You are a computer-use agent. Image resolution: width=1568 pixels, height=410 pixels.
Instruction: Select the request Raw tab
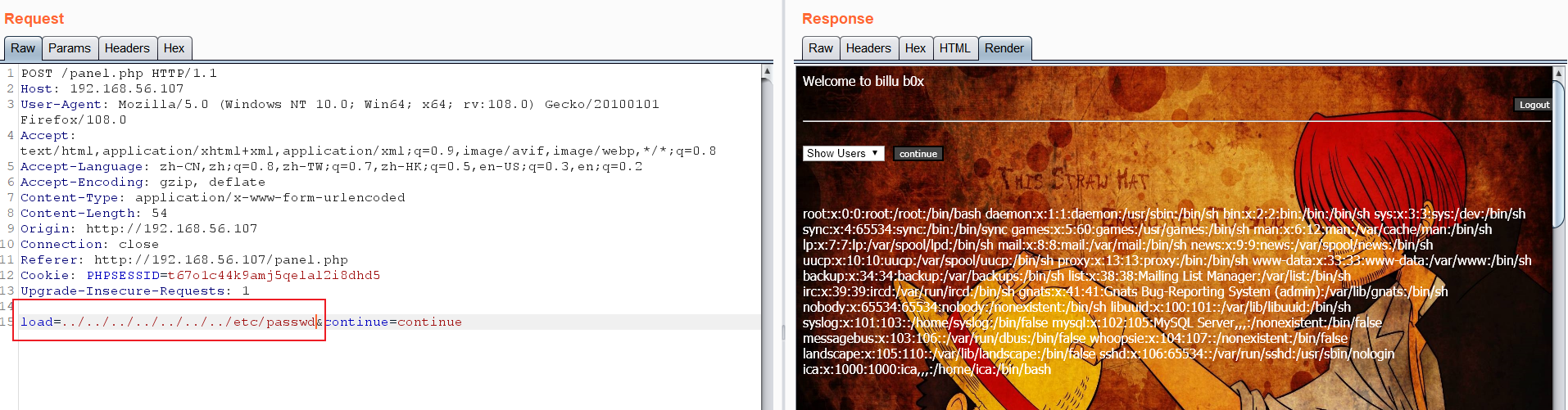pos(23,48)
